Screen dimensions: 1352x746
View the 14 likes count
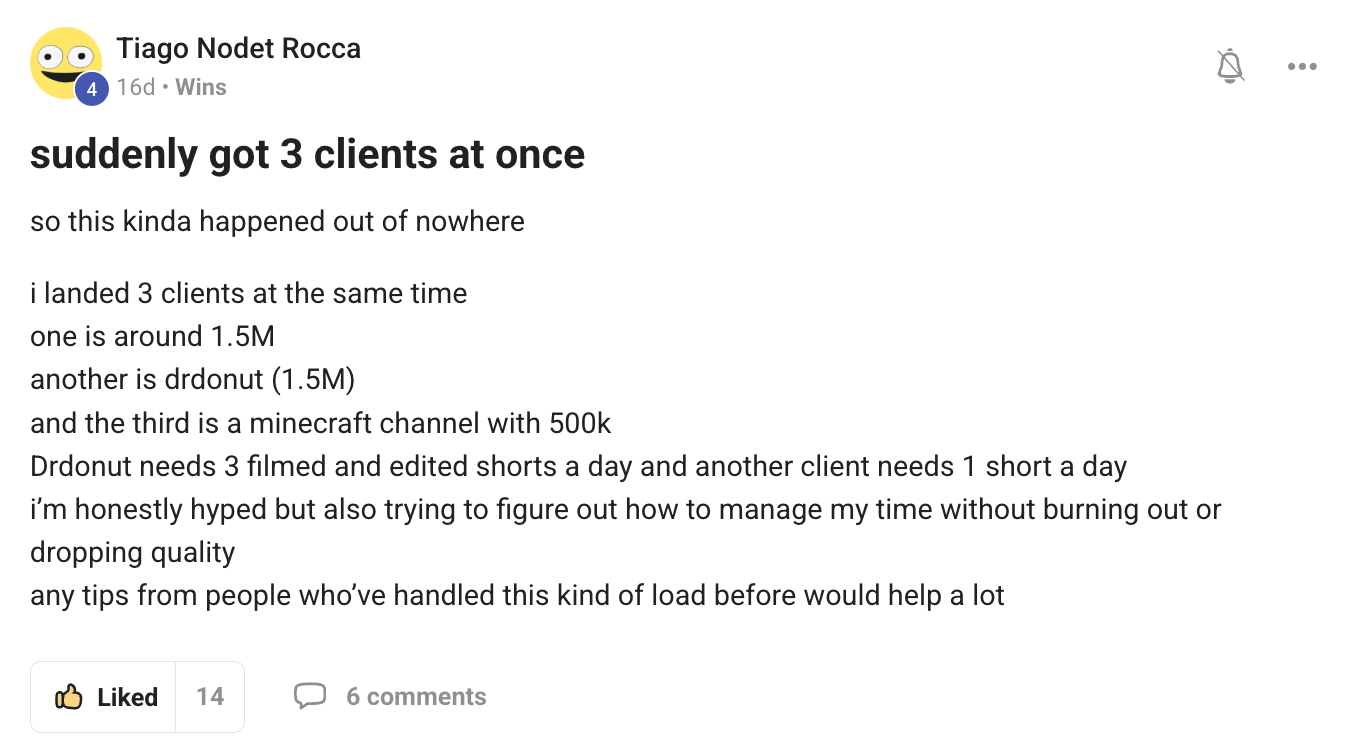tap(210, 697)
